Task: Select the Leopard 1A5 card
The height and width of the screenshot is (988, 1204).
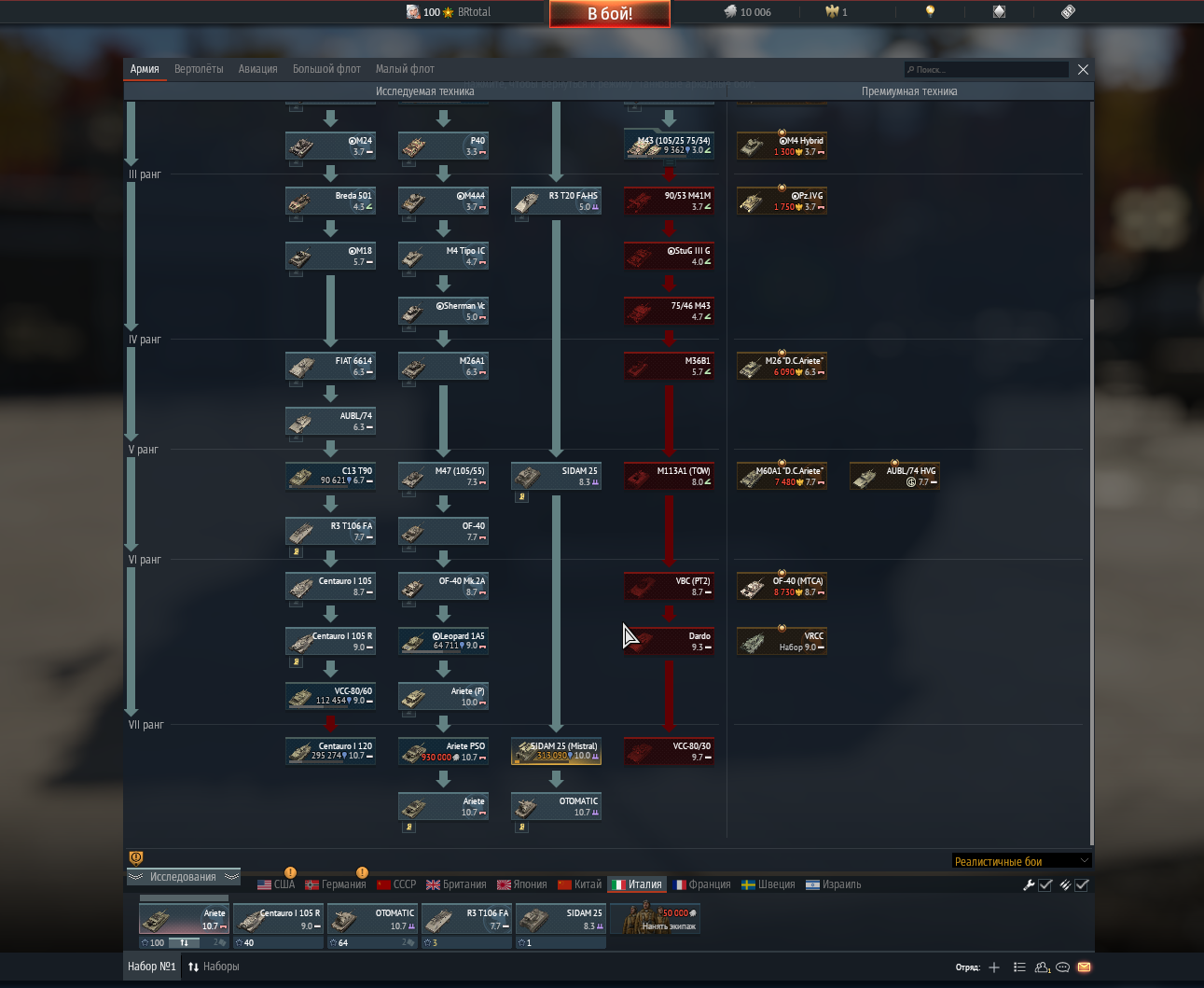Action: pyautogui.click(x=443, y=641)
